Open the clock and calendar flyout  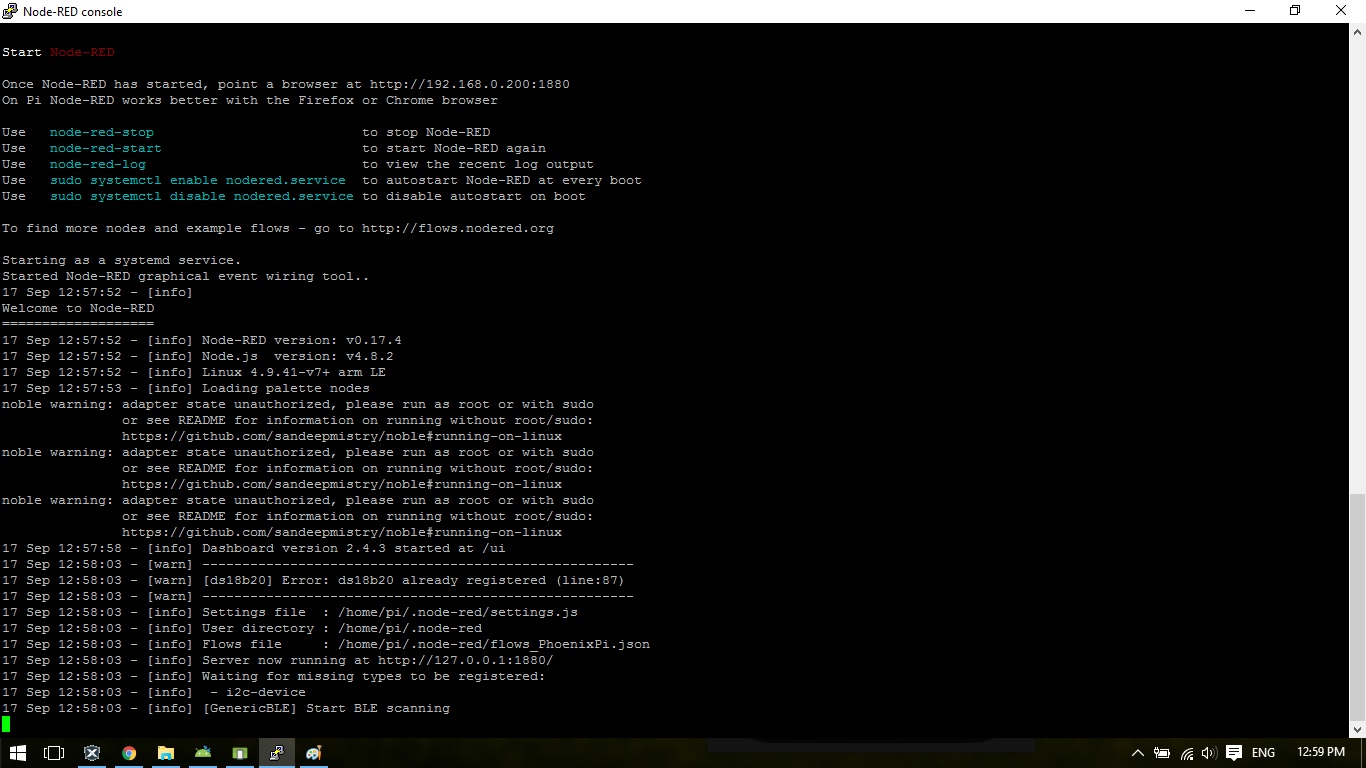pos(1320,752)
